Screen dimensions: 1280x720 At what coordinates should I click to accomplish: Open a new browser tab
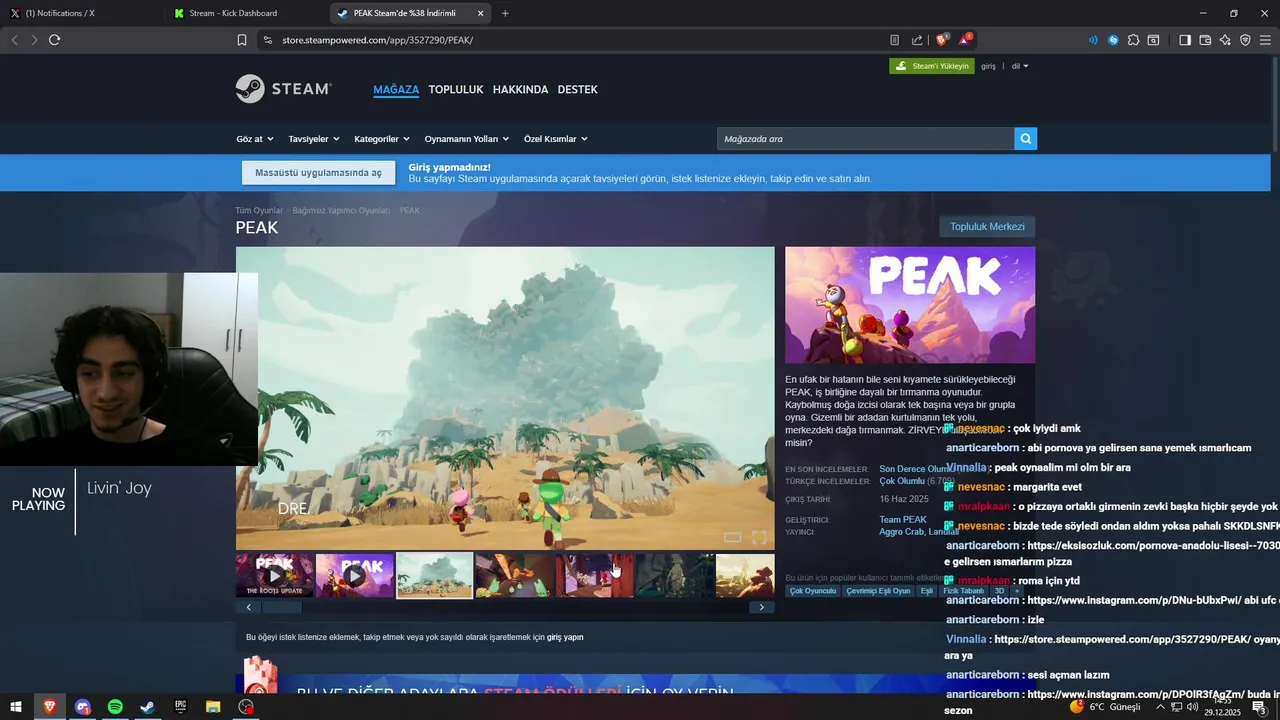(x=505, y=13)
